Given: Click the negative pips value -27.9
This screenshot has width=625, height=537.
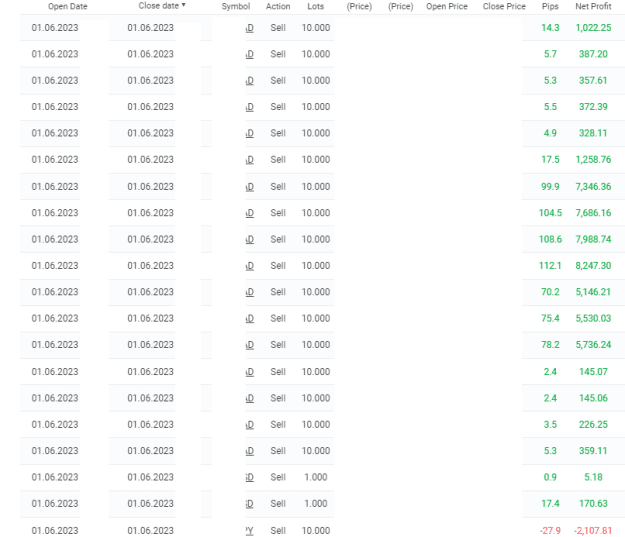Looking at the screenshot, I should pyautogui.click(x=550, y=531).
